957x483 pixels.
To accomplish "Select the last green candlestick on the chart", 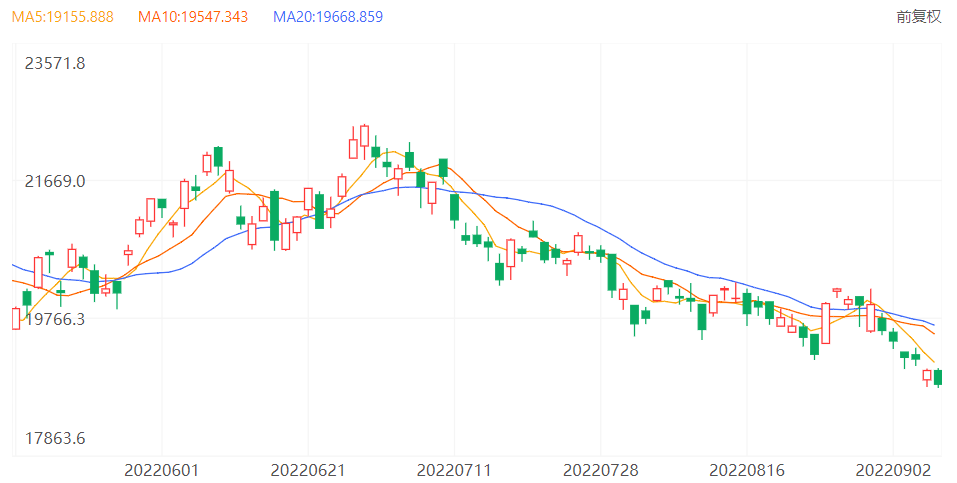I will [938, 377].
